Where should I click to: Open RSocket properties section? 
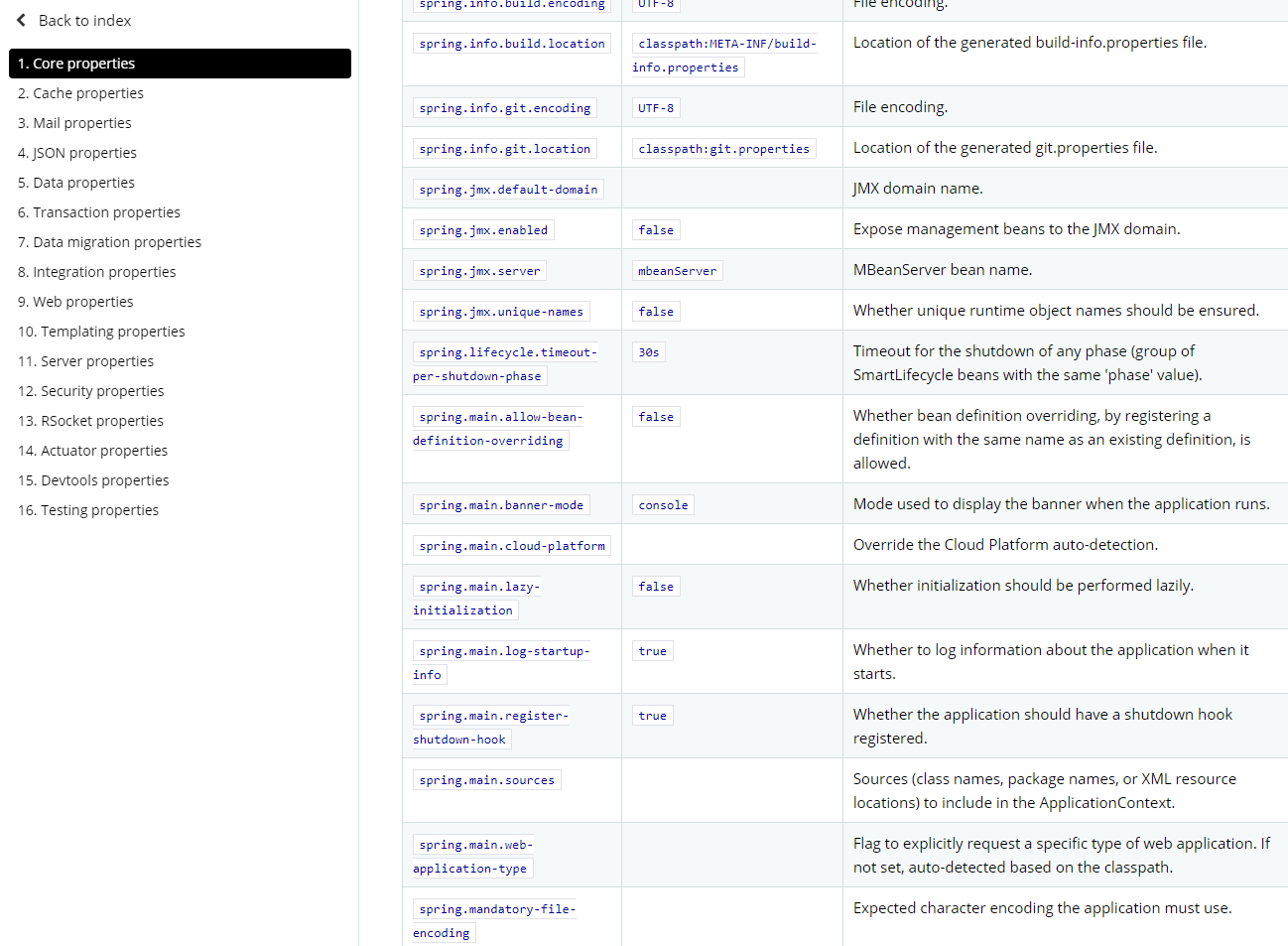(90, 421)
